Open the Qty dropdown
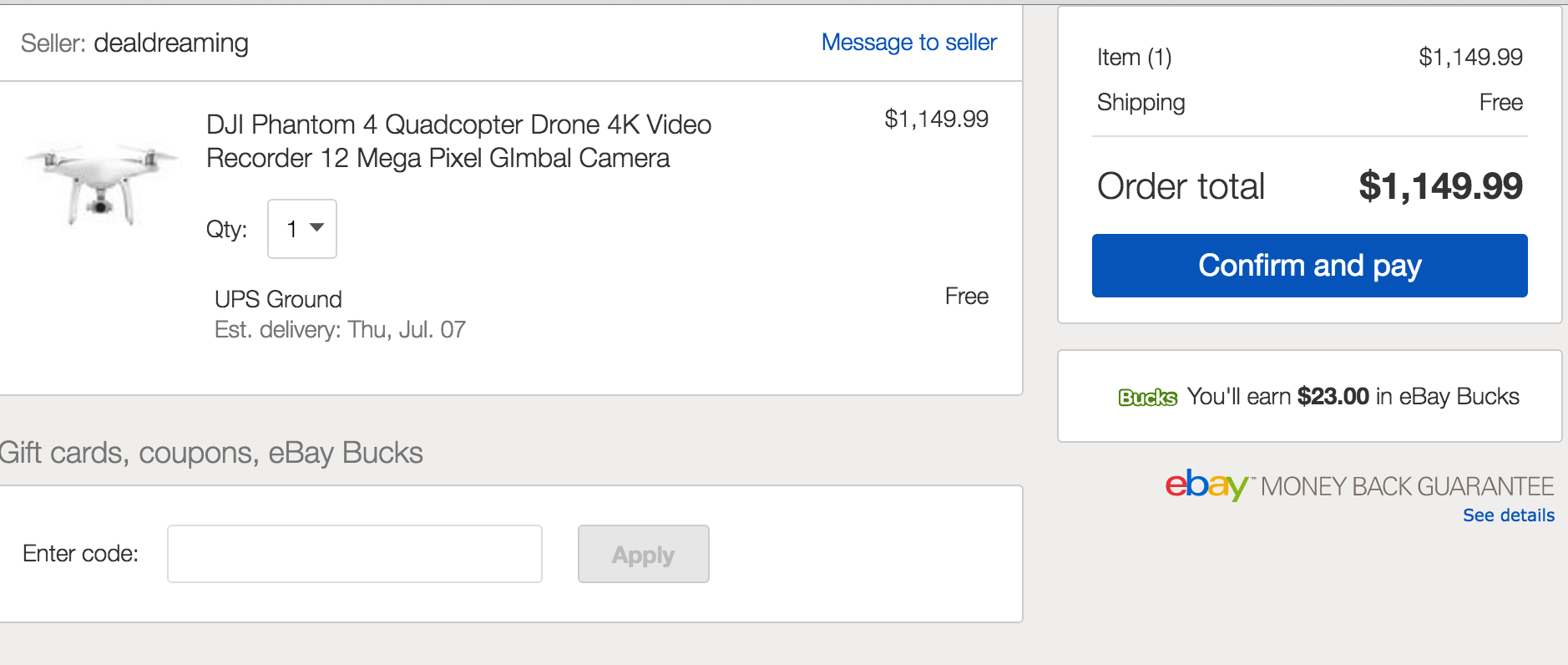Viewport: 1568px width, 665px height. coord(302,229)
